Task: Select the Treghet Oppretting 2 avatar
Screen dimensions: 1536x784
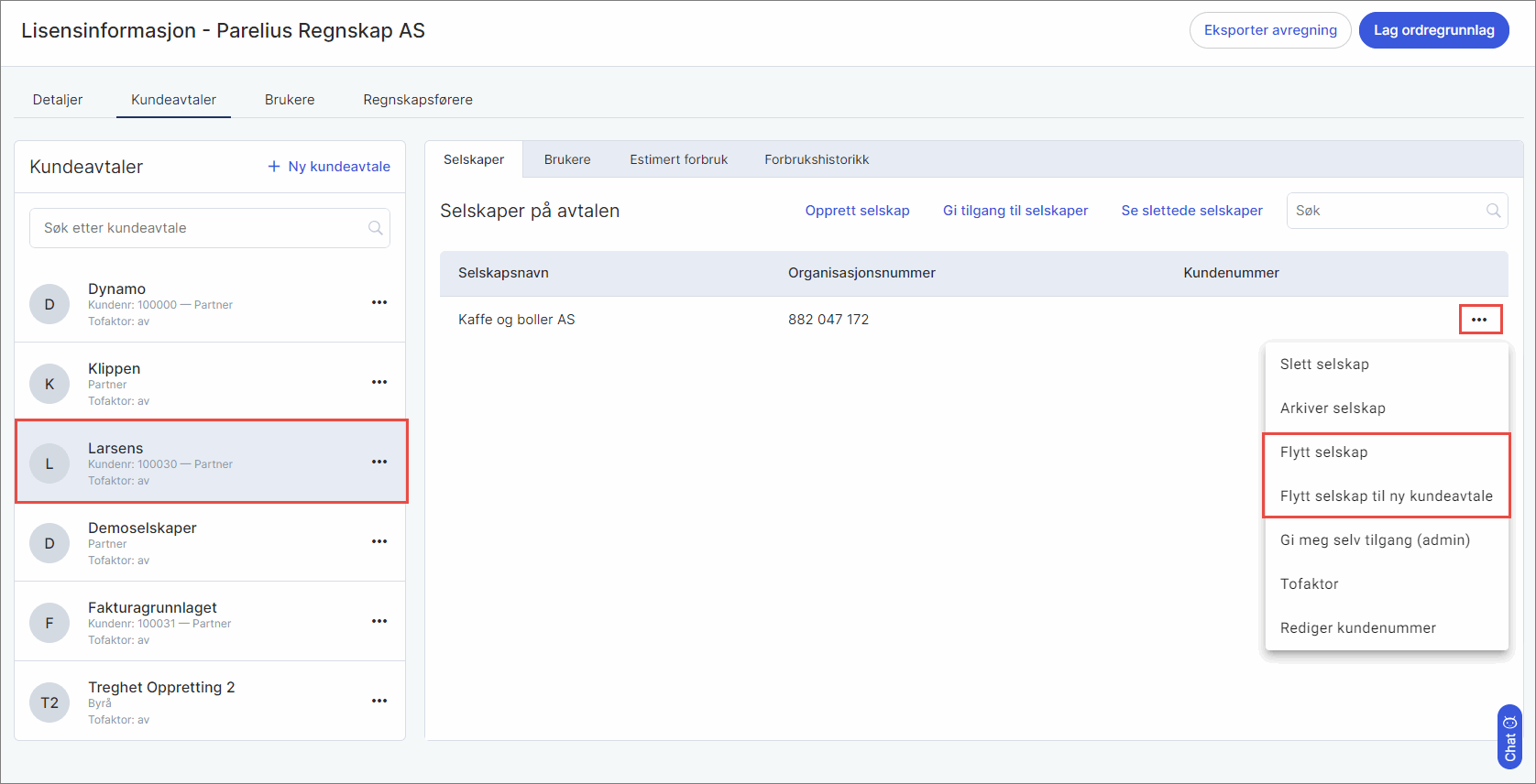Action: point(49,702)
